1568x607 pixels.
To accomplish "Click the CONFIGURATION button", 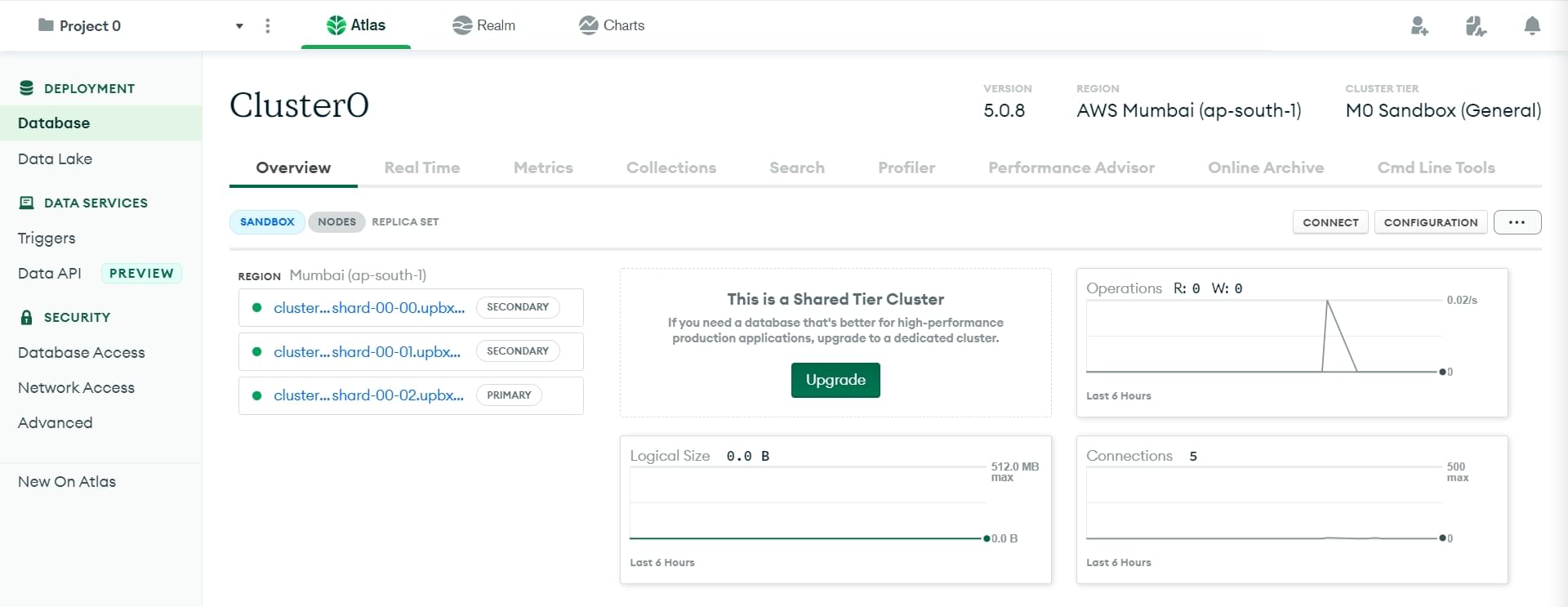I will (x=1431, y=222).
